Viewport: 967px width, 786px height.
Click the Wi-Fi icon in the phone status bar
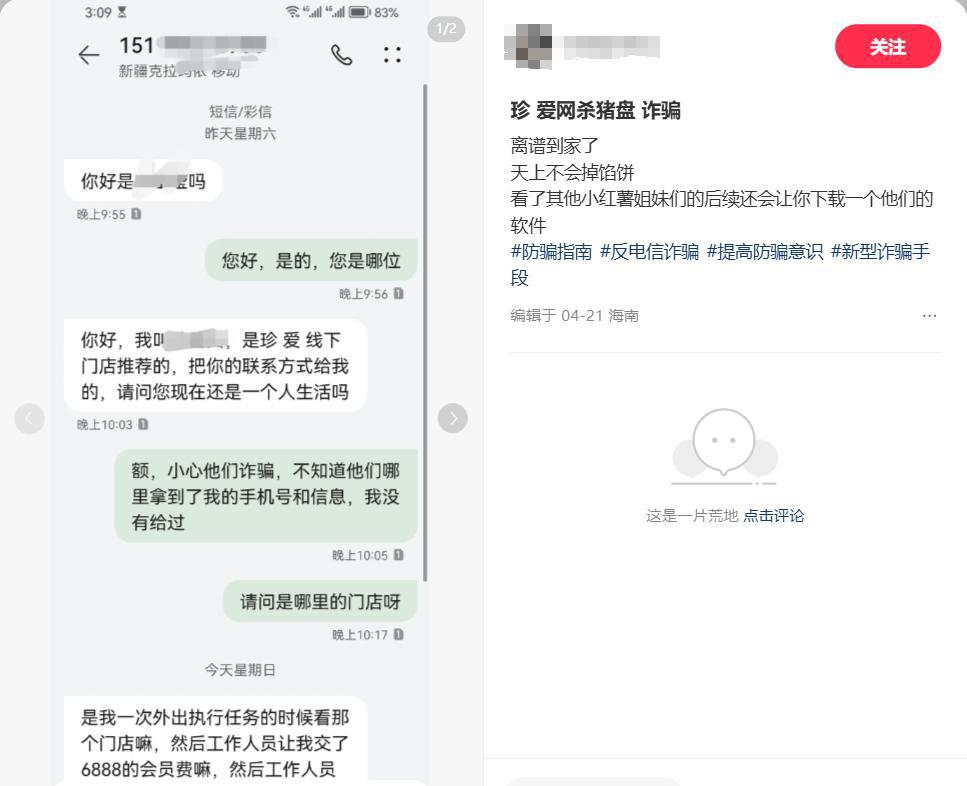[x=293, y=12]
